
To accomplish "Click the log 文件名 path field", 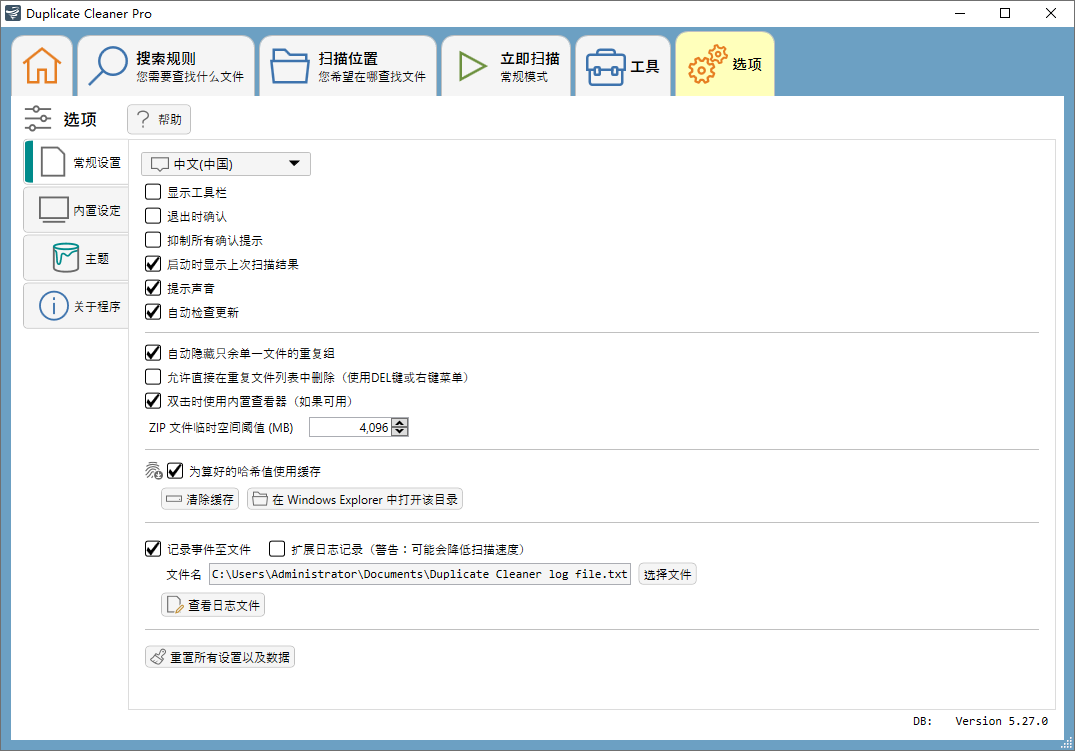I will 420,574.
